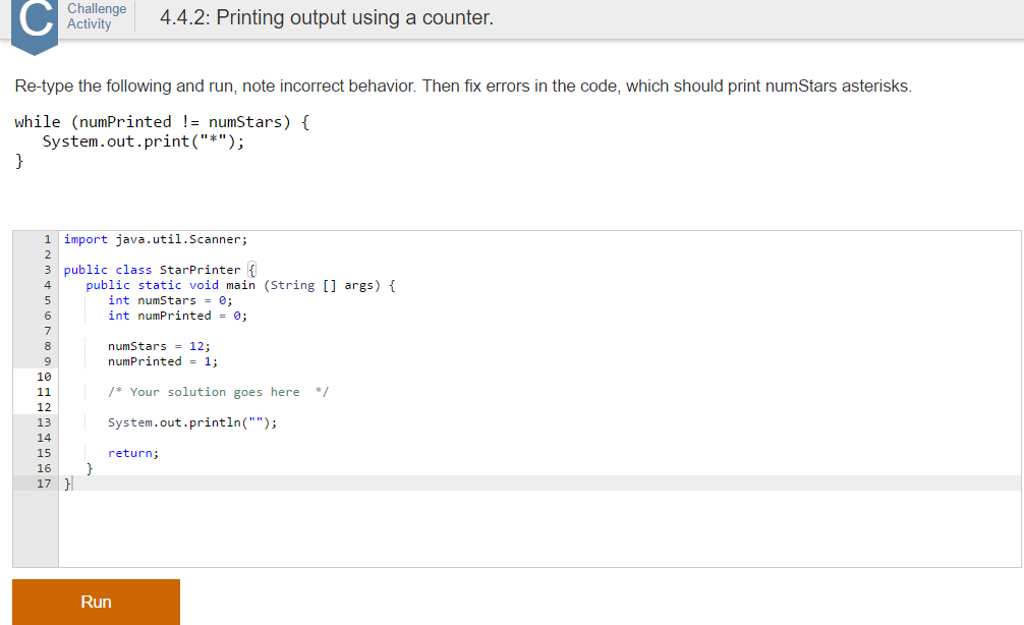Click the "while (numPrinted != numStars)" example snippet

pos(162,122)
